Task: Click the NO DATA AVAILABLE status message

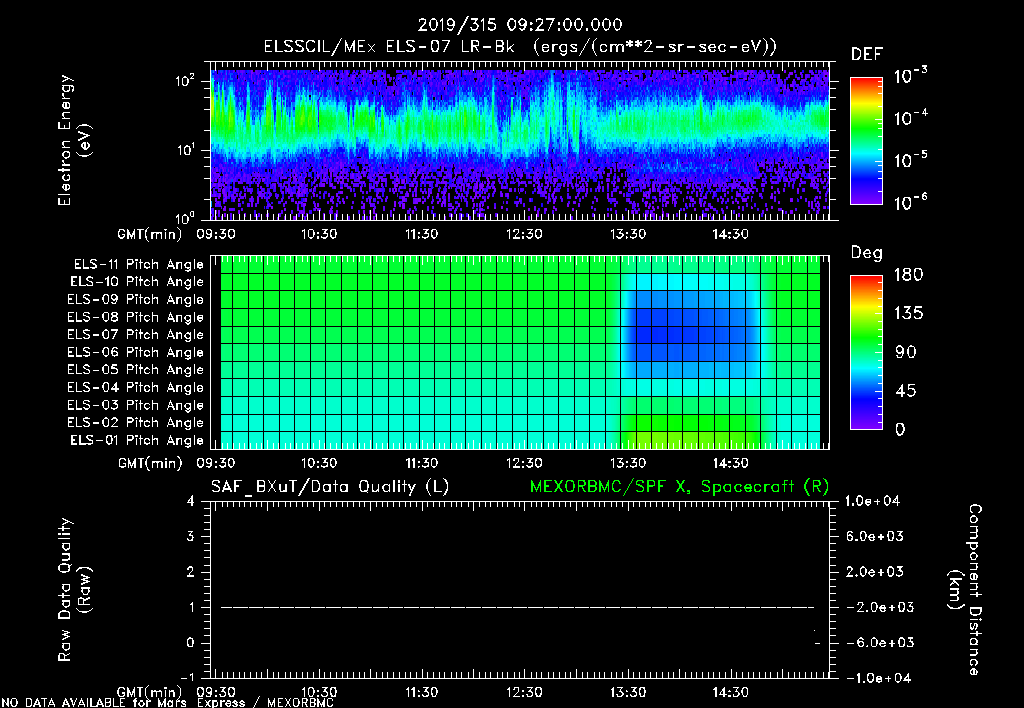Action: click(x=167, y=703)
